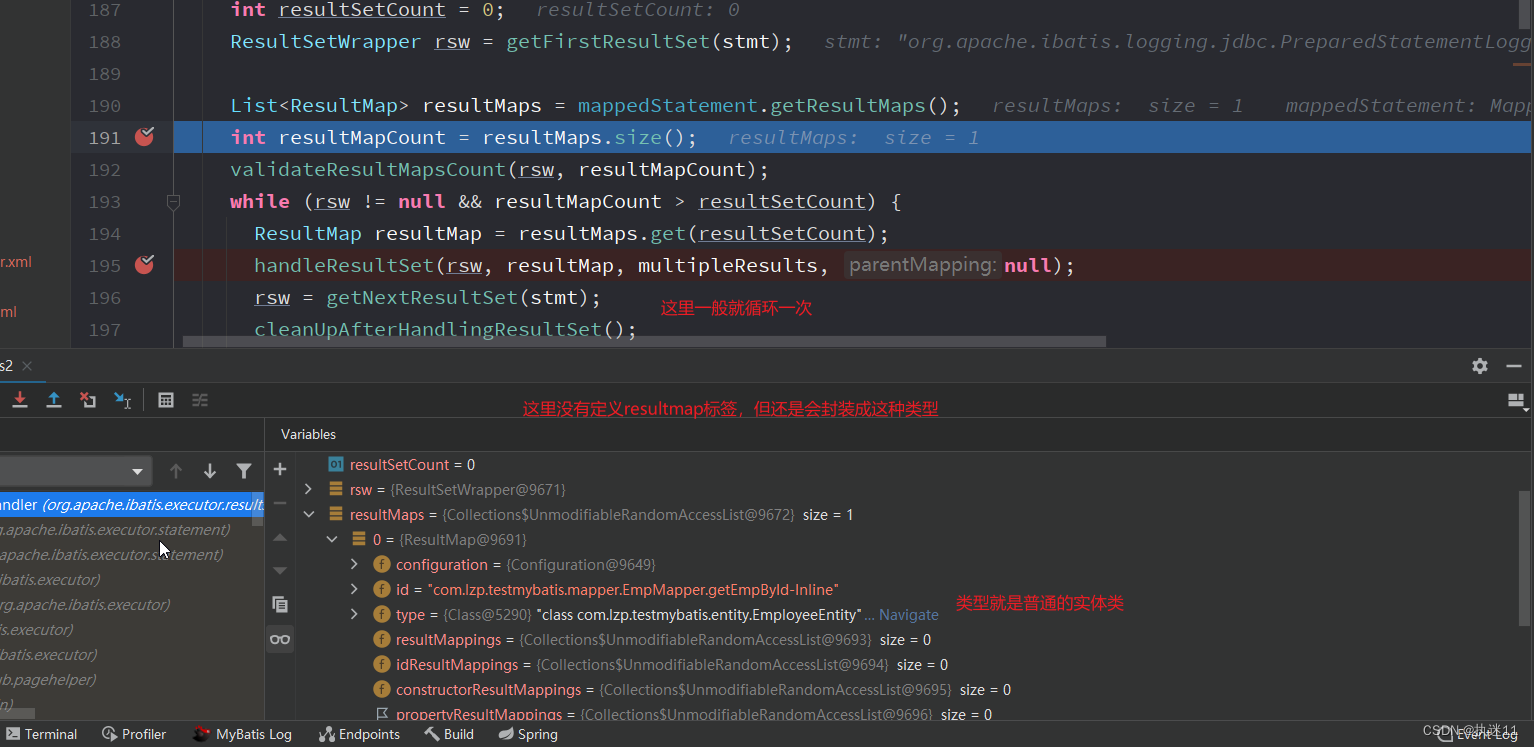Screen dimensions: 1534x747
Task: Open the Evaluate Expression calculator icon
Action: tap(166, 400)
